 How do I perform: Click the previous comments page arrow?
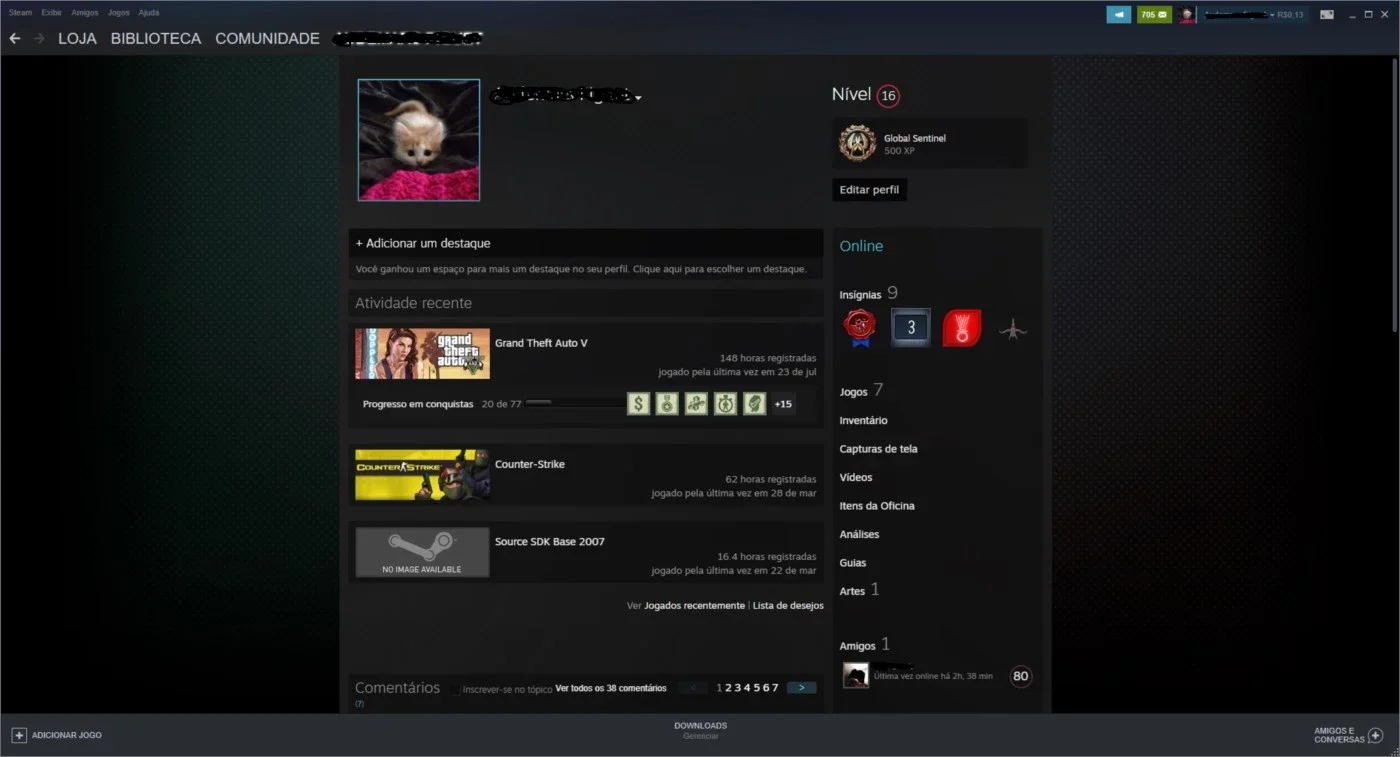(x=693, y=688)
